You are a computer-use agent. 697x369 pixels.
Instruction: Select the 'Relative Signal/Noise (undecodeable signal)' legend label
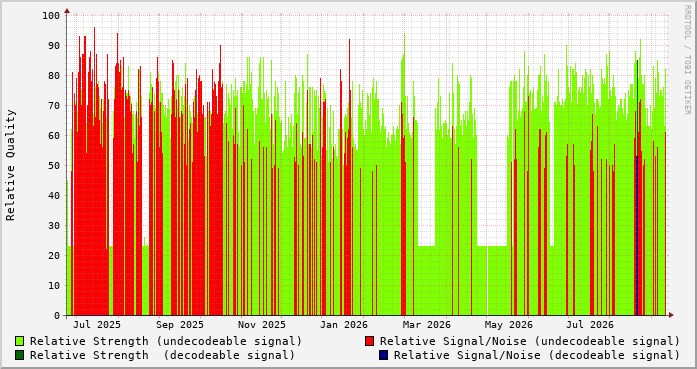pos(530,341)
